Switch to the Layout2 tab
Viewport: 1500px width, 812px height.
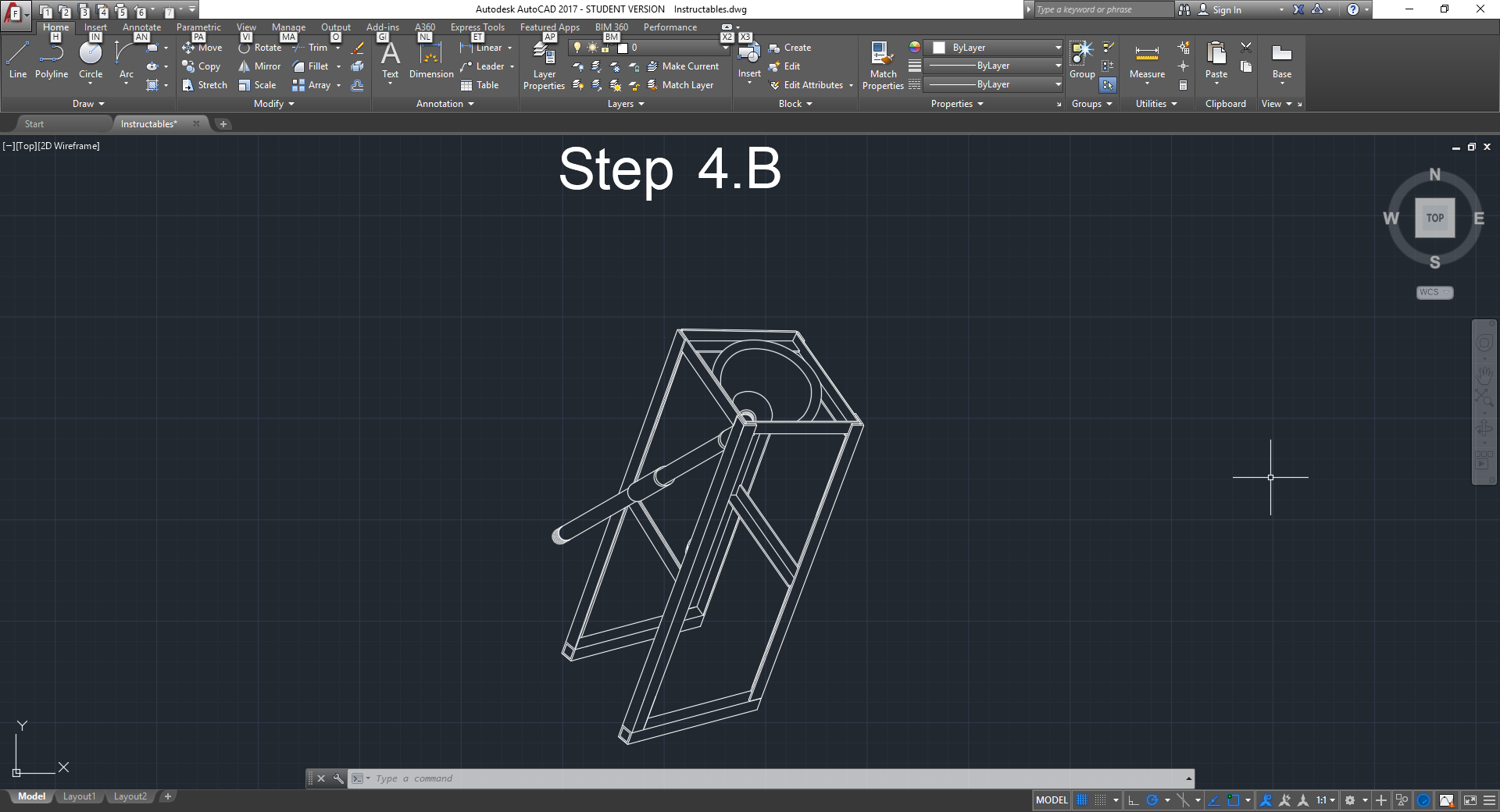click(130, 796)
